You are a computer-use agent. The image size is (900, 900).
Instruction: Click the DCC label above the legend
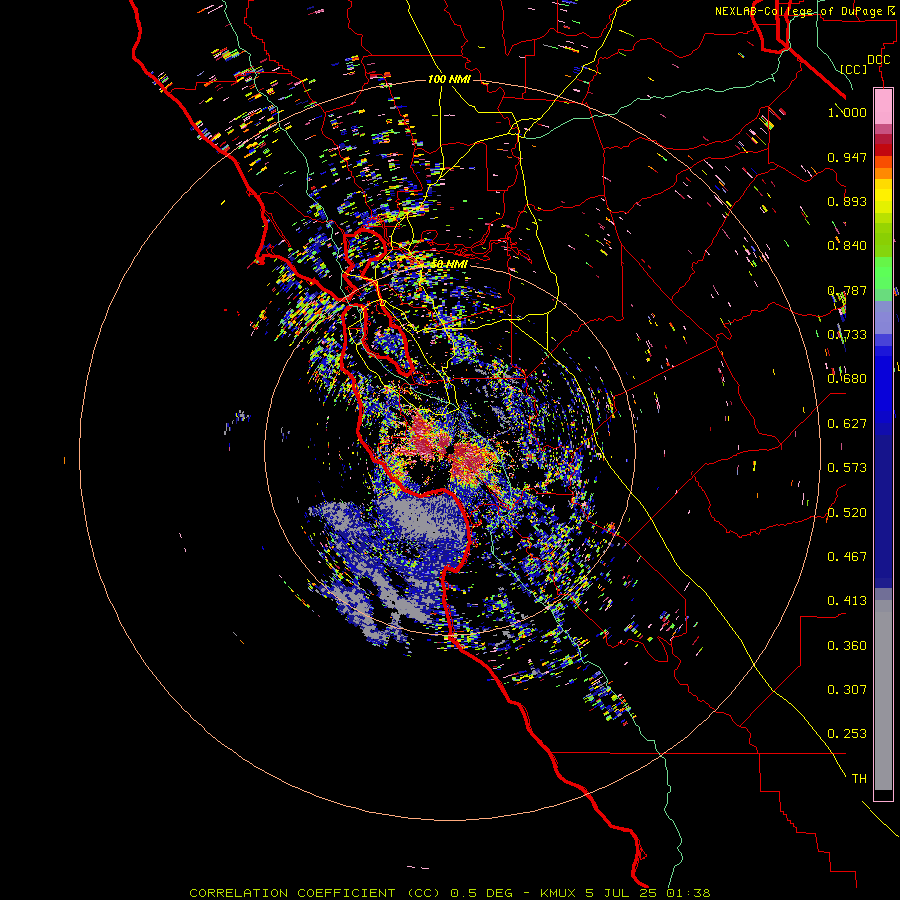878,60
